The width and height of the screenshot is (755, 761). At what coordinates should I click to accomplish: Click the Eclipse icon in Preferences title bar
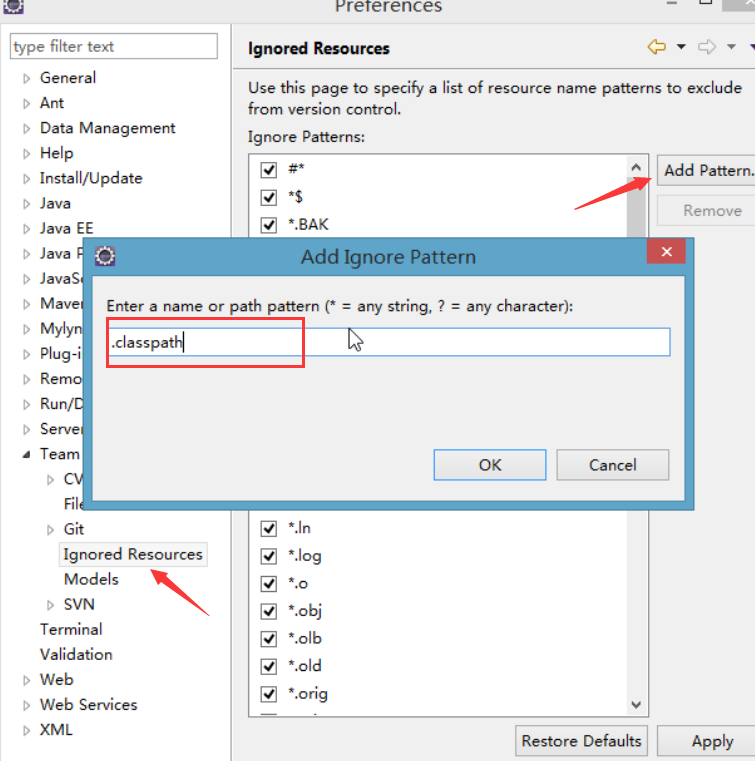(x=13, y=6)
